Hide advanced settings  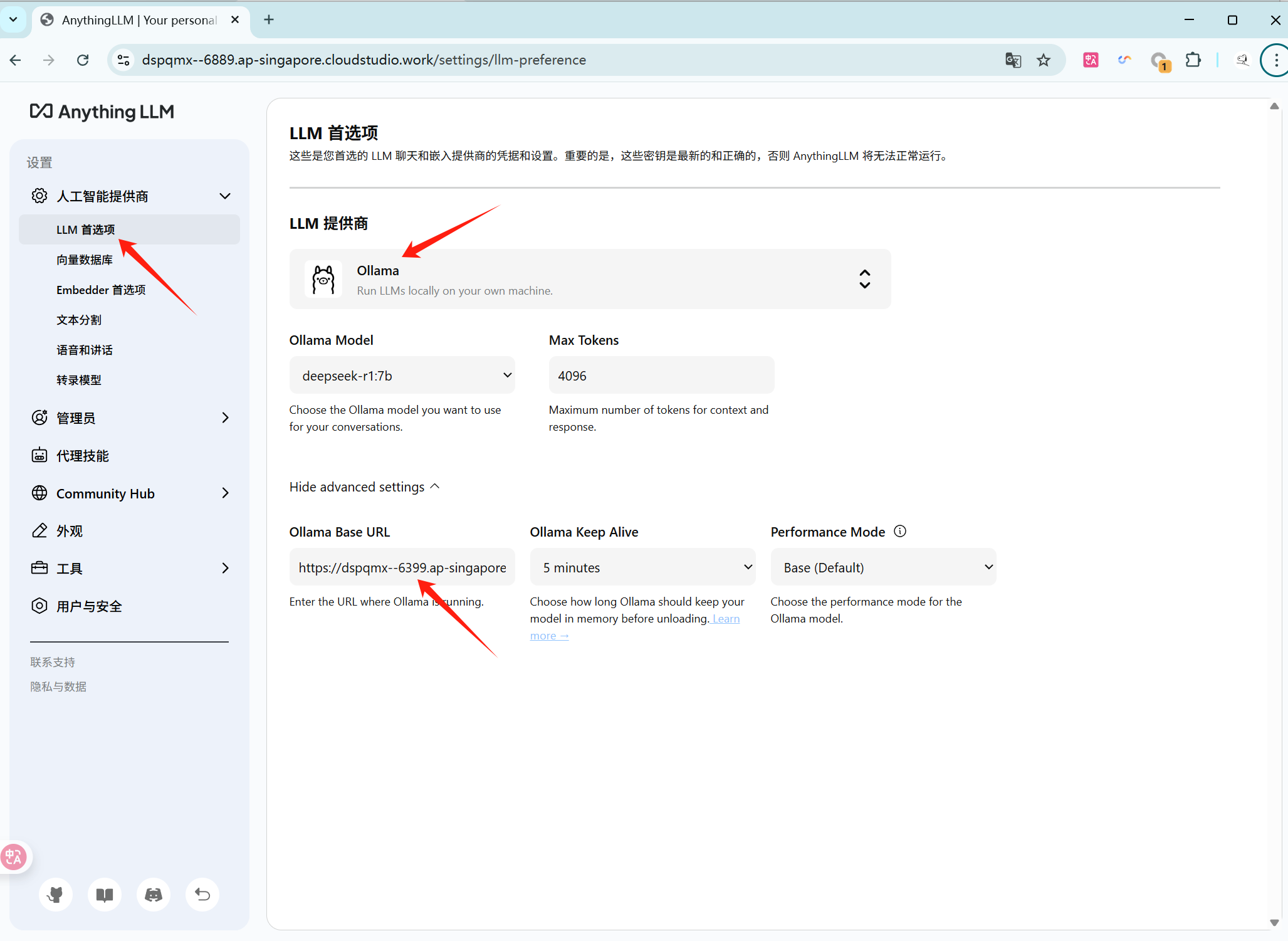(x=365, y=487)
